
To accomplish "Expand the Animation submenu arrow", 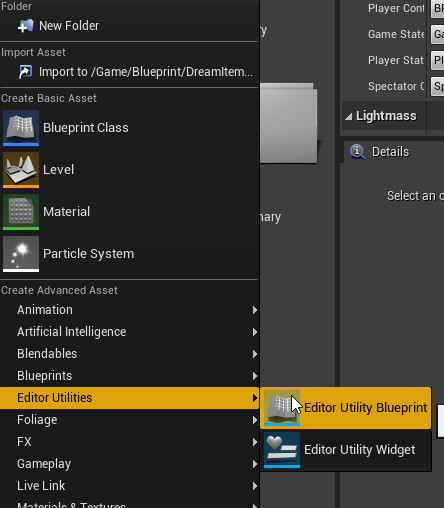I will [255, 310].
